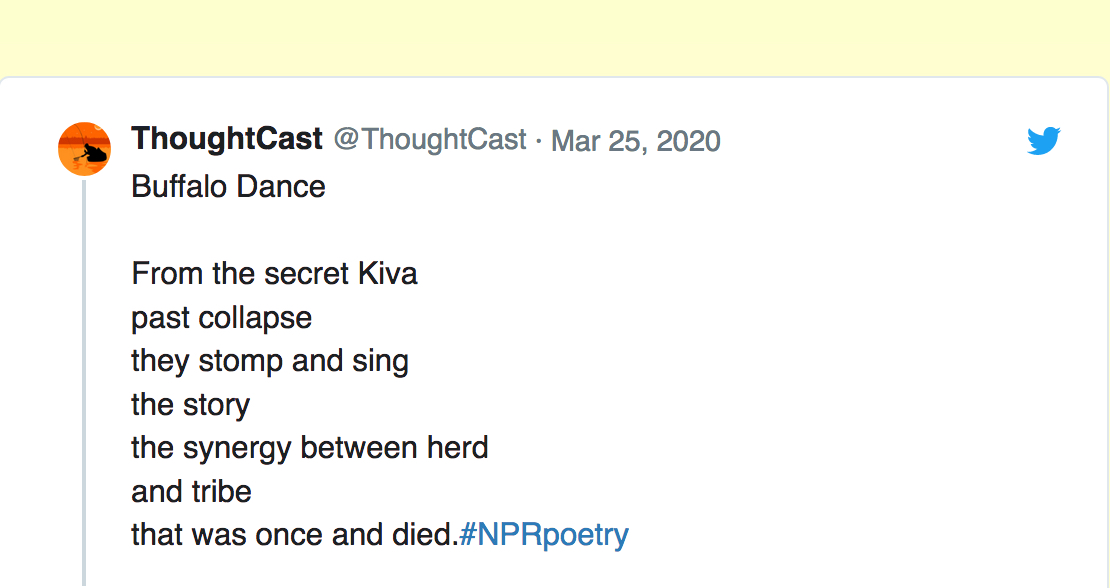Click the "and tribe" line
Viewport: 1110px width, 588px height.
[x=191, y=492]
